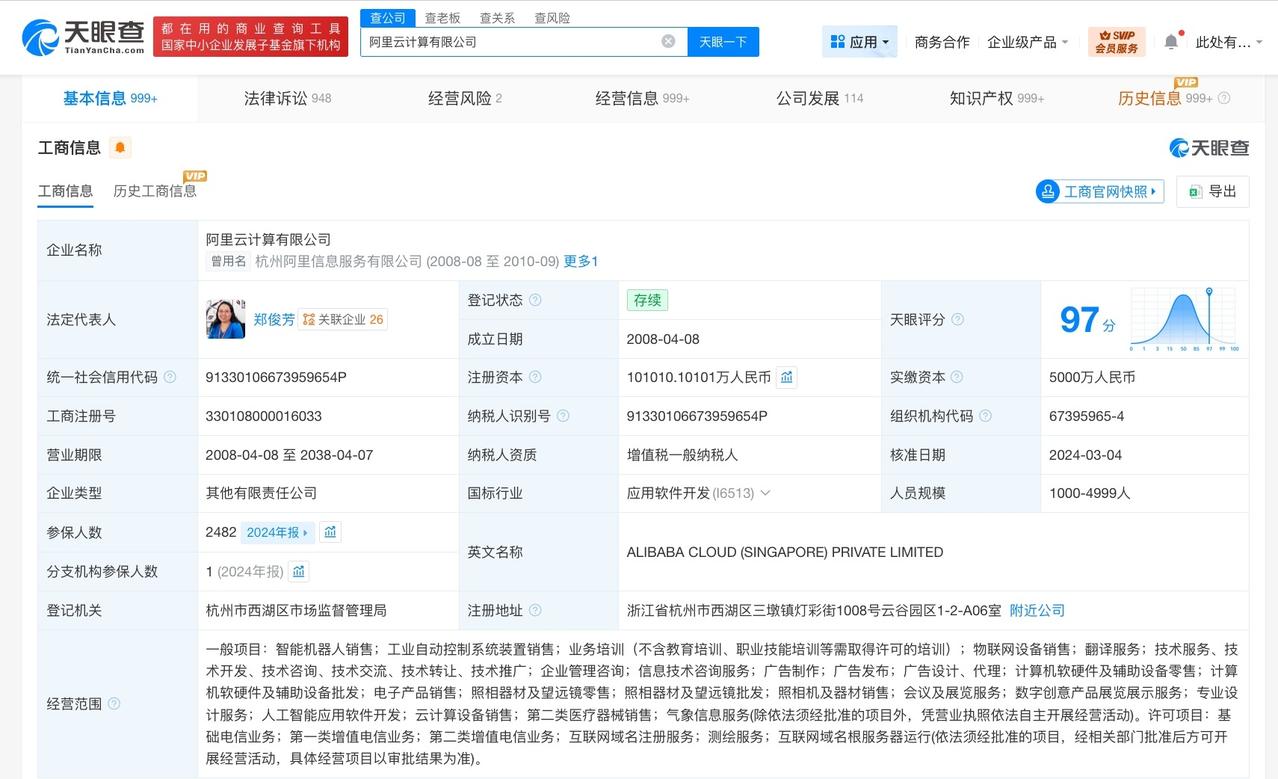Viewport: 1278px width, 779px height.
Task: Click the orange alert bell beside 工商信息
Action: click(x=120, y=148)
